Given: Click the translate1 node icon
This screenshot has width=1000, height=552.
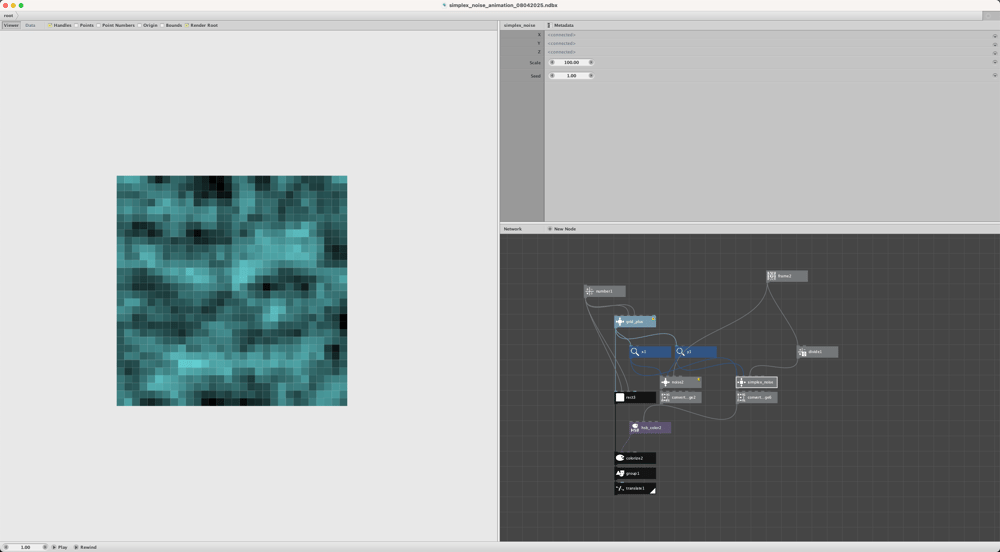Looking at the screenshot, I should pos(620,489).
